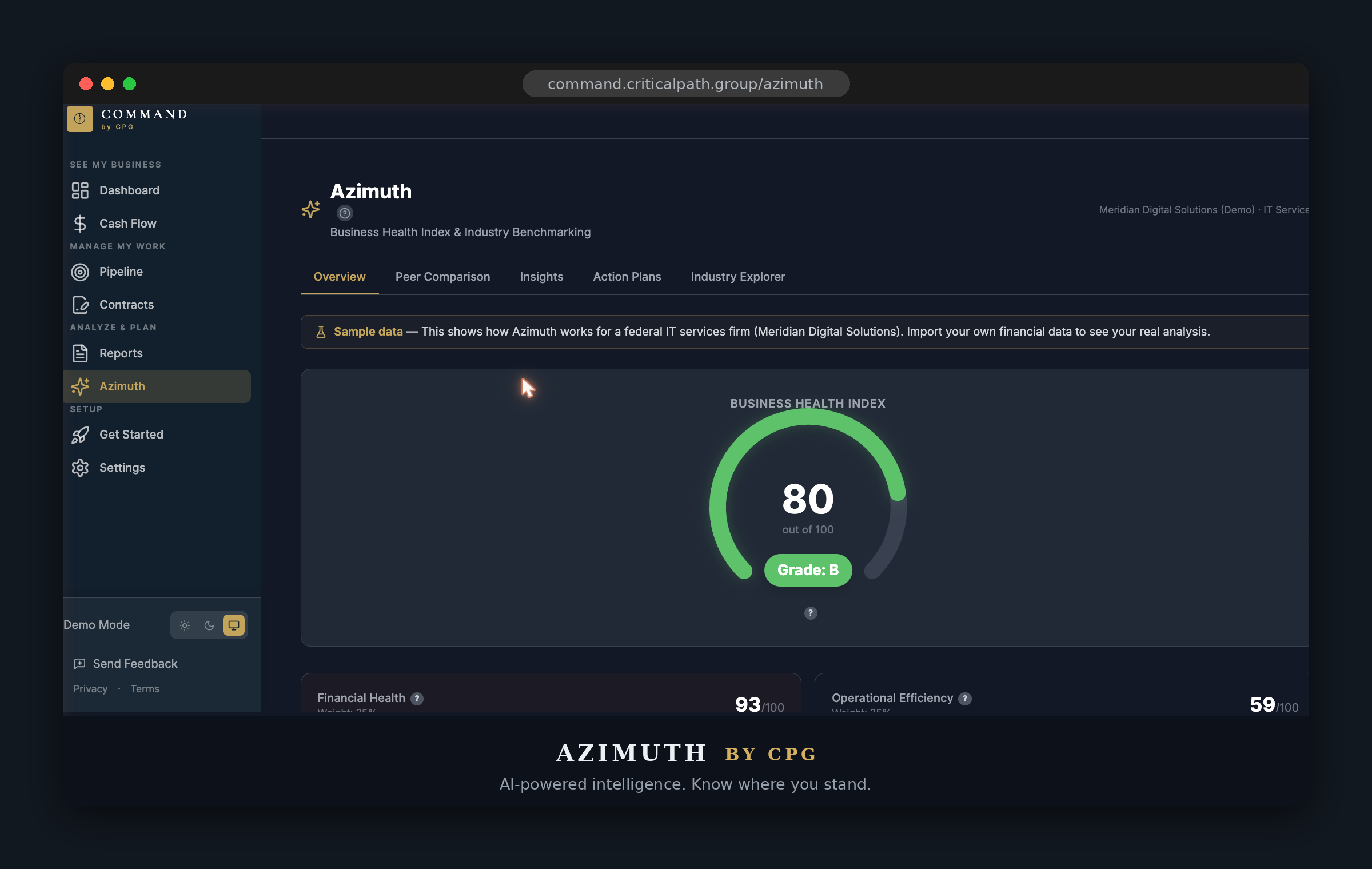Image resolution: width=1372 pixels, height=869 pixels.
Task: Select the Overview tab
Action: click(x=340, y=277)
